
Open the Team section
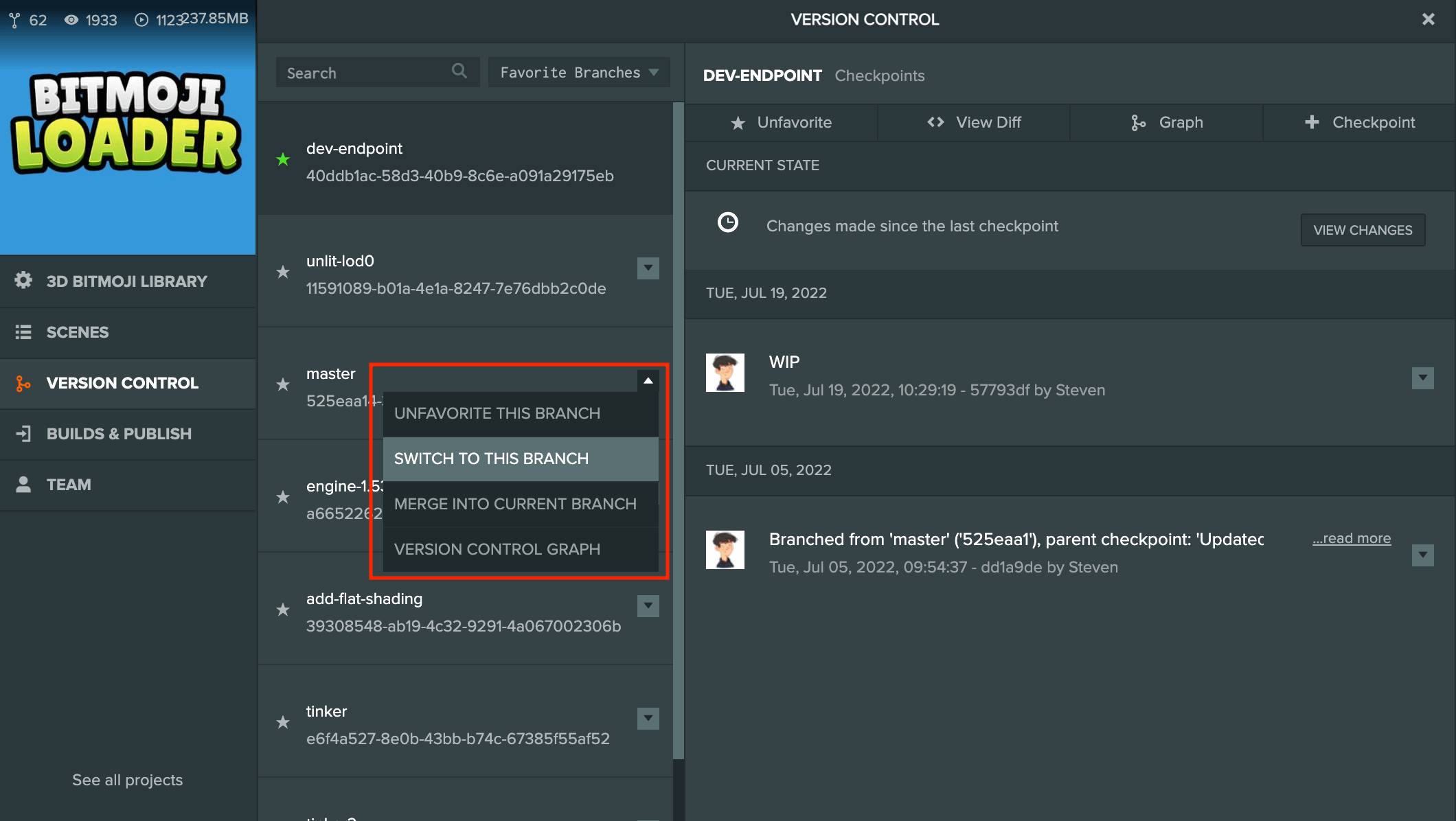[x=68, y=485]
